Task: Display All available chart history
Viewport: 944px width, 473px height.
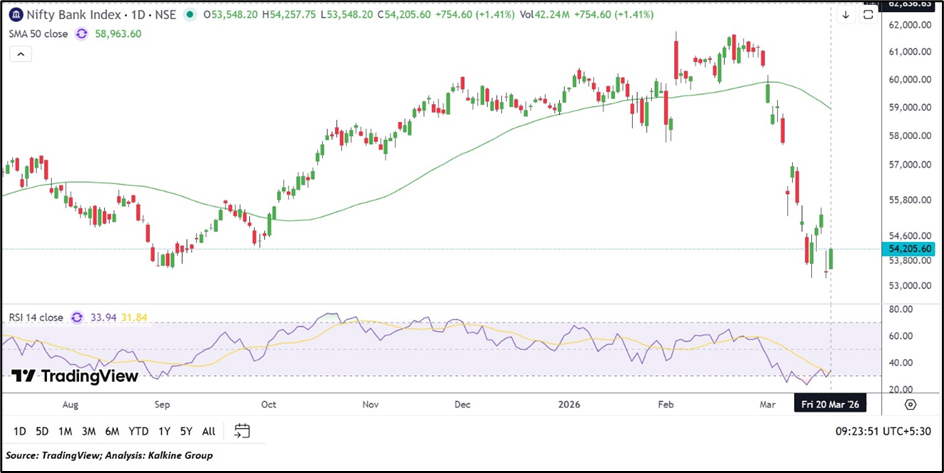Action: pyautogui.click(x=208, y=431)
